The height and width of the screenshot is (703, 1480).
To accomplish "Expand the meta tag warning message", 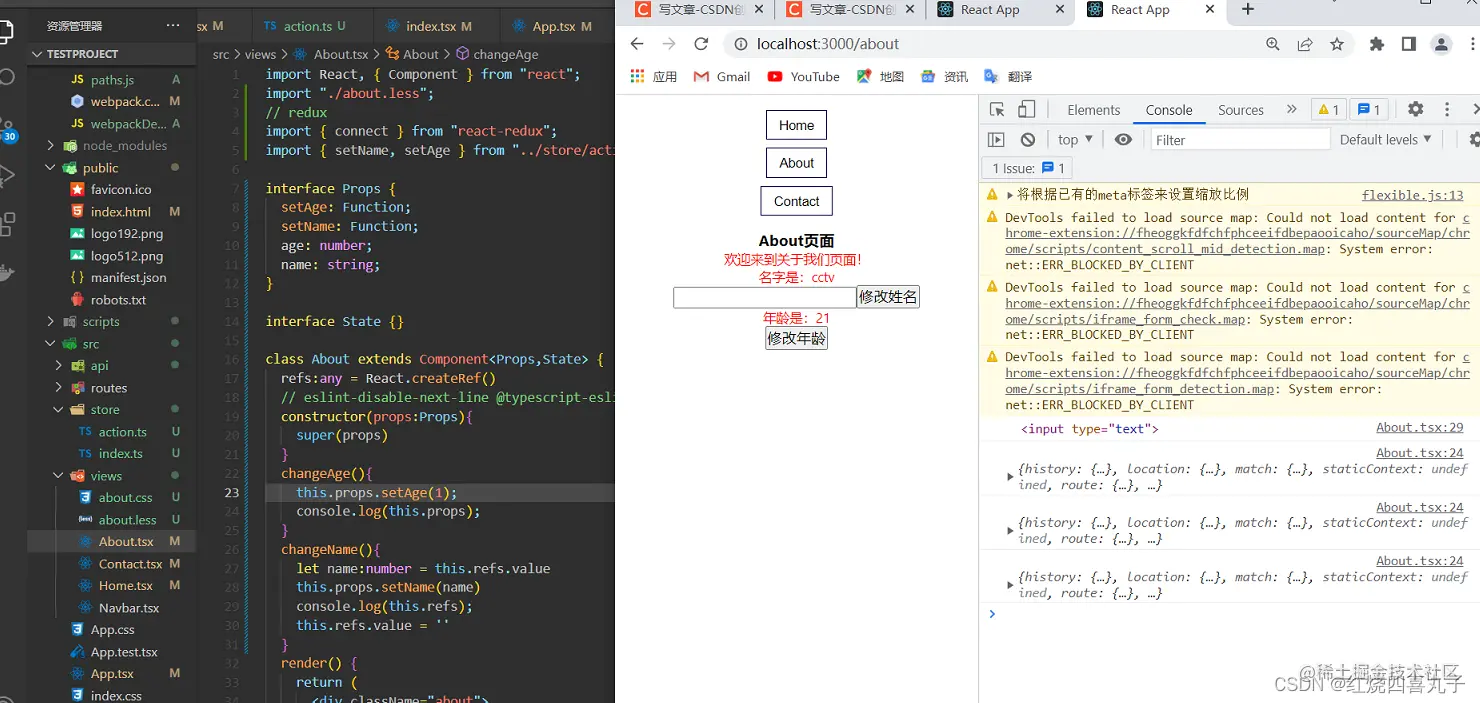I will click(x=1010, y=195).
